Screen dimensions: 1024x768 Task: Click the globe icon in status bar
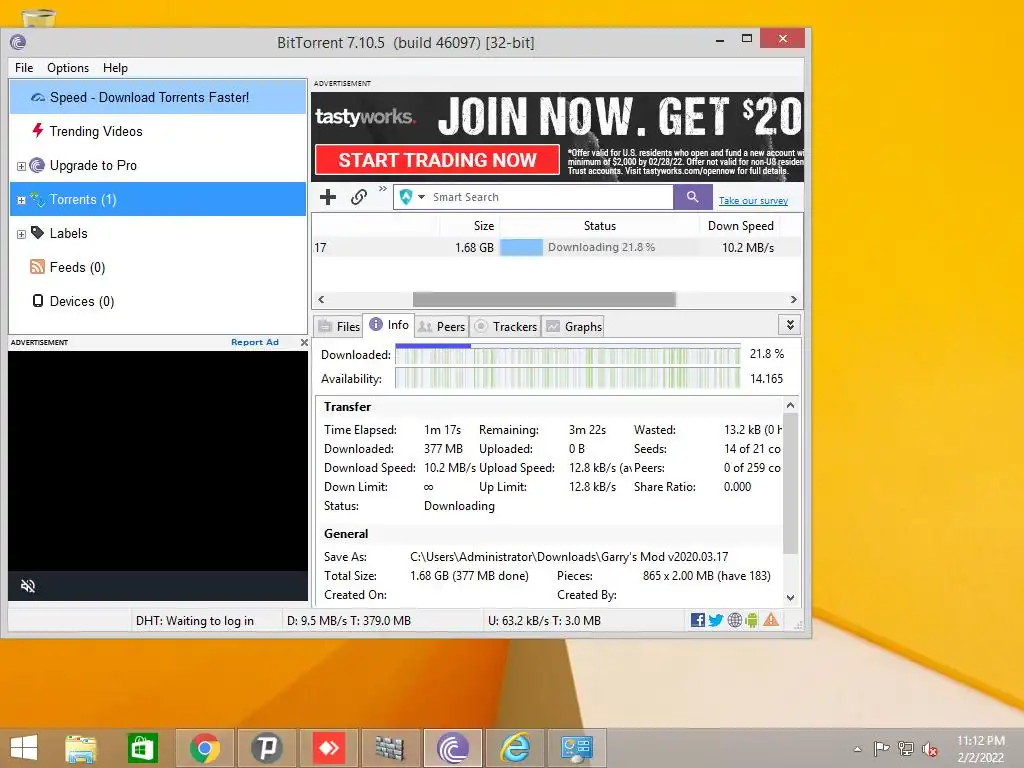click(x=735, y=620)
